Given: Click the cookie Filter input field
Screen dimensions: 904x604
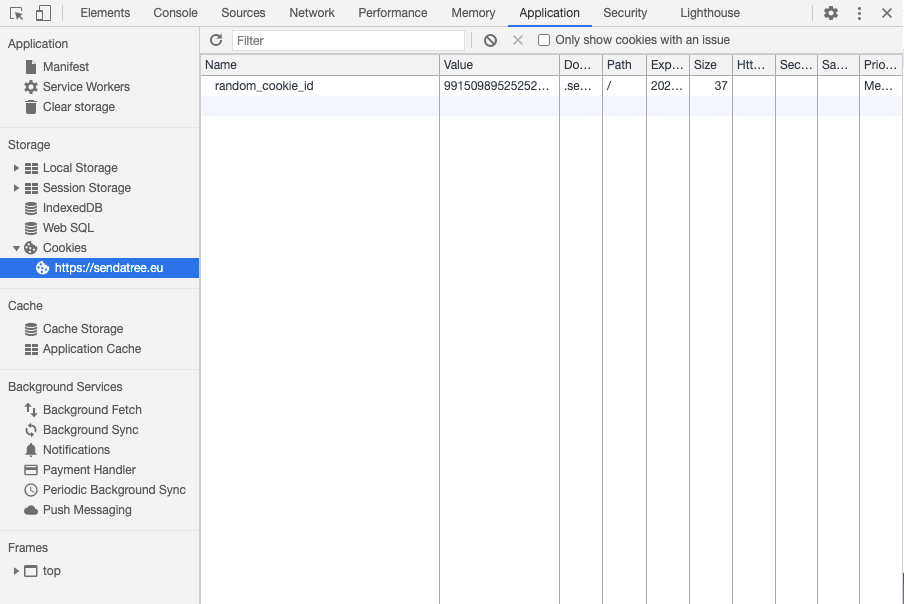Looking at the screenshot, I should click(x=348, y=40).
